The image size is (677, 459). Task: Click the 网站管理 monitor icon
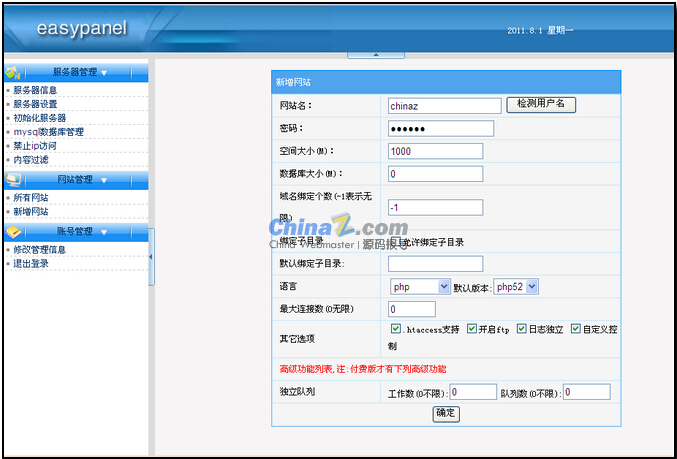(x=14, y=180)
